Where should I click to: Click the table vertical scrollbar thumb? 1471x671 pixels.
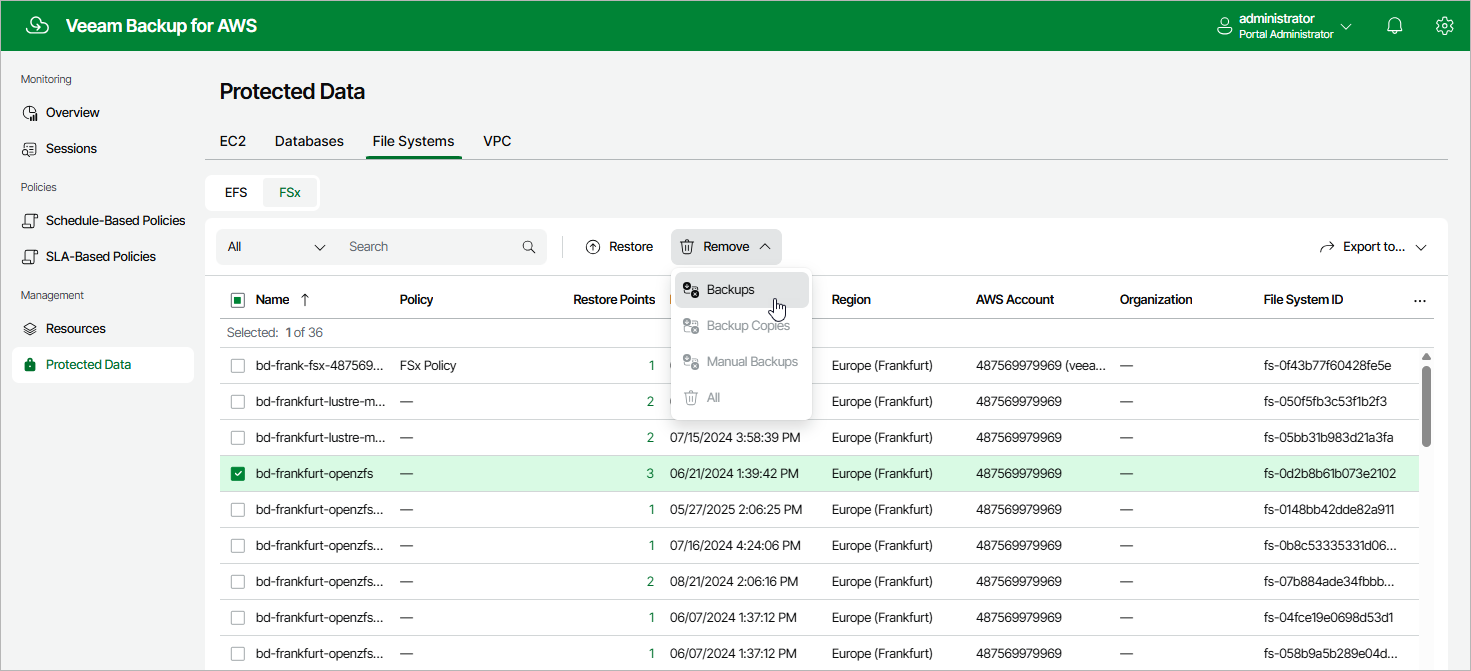(x=1426, y=405)
